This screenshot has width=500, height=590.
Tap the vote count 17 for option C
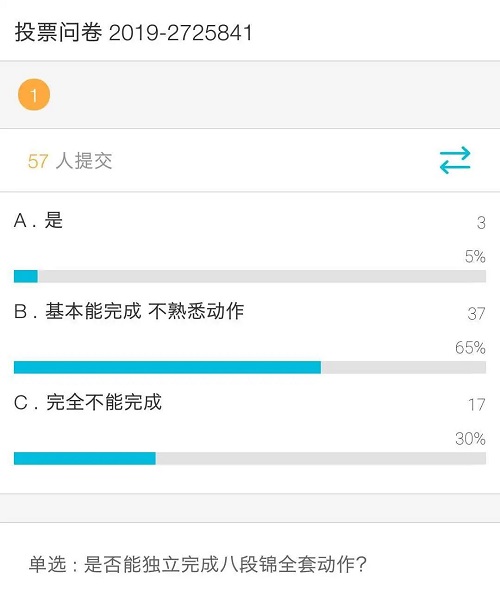pyautogui.click(x=477, y=405)
